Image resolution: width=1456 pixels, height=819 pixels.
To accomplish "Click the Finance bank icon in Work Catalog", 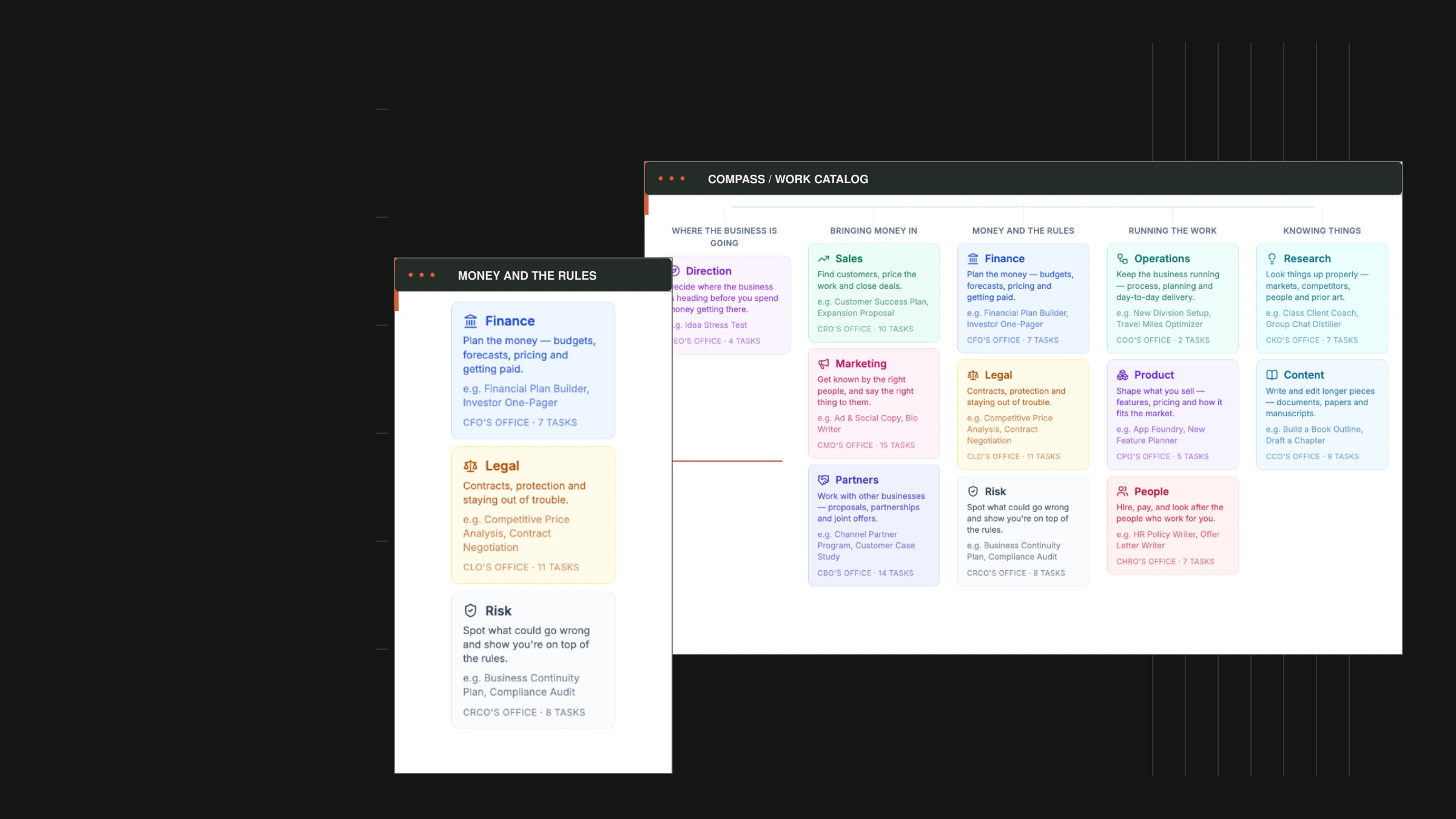I will pos(973,259).
